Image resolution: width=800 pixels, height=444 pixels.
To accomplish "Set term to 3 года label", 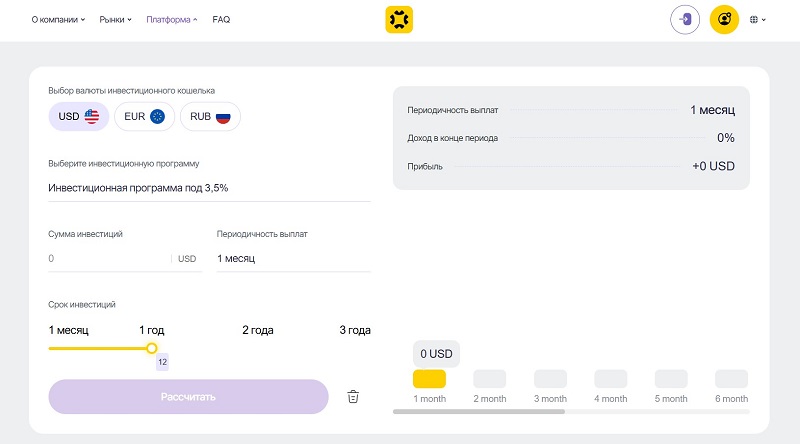I will 355,330.
